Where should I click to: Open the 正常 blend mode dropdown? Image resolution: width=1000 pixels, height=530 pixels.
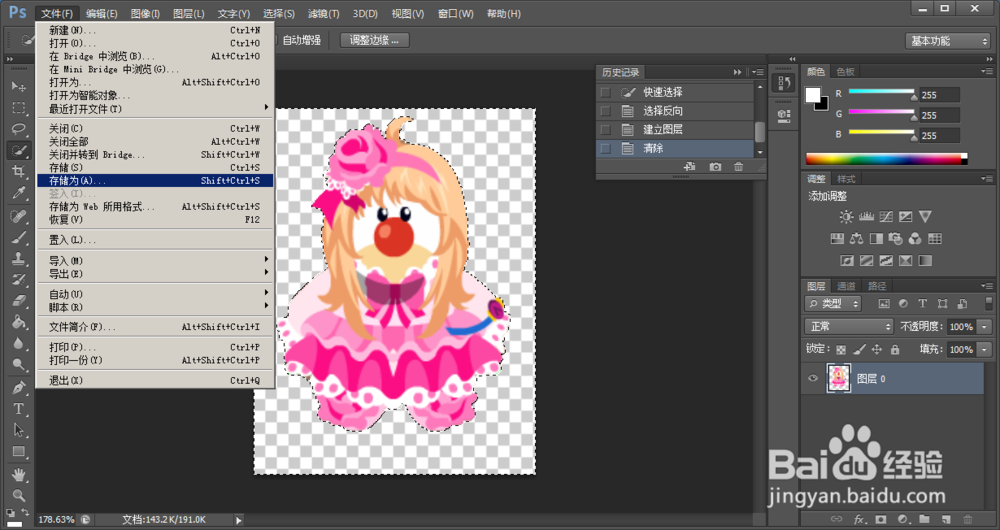[848, 327]
